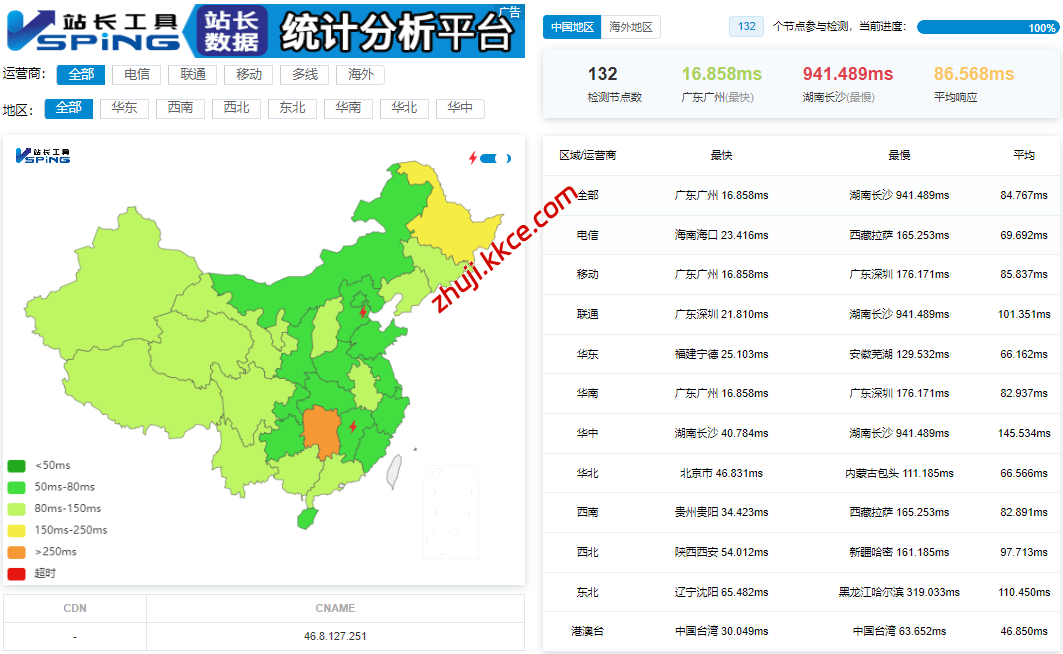Switch to 中国地区 tab
This screenshot has width=1063, height=654.
(x=573, y=27)
